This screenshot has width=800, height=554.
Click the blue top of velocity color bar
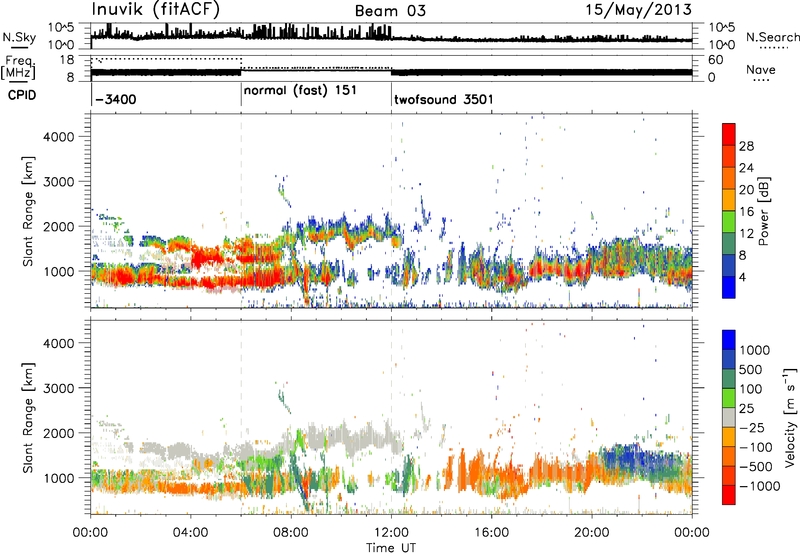(729, 339)
